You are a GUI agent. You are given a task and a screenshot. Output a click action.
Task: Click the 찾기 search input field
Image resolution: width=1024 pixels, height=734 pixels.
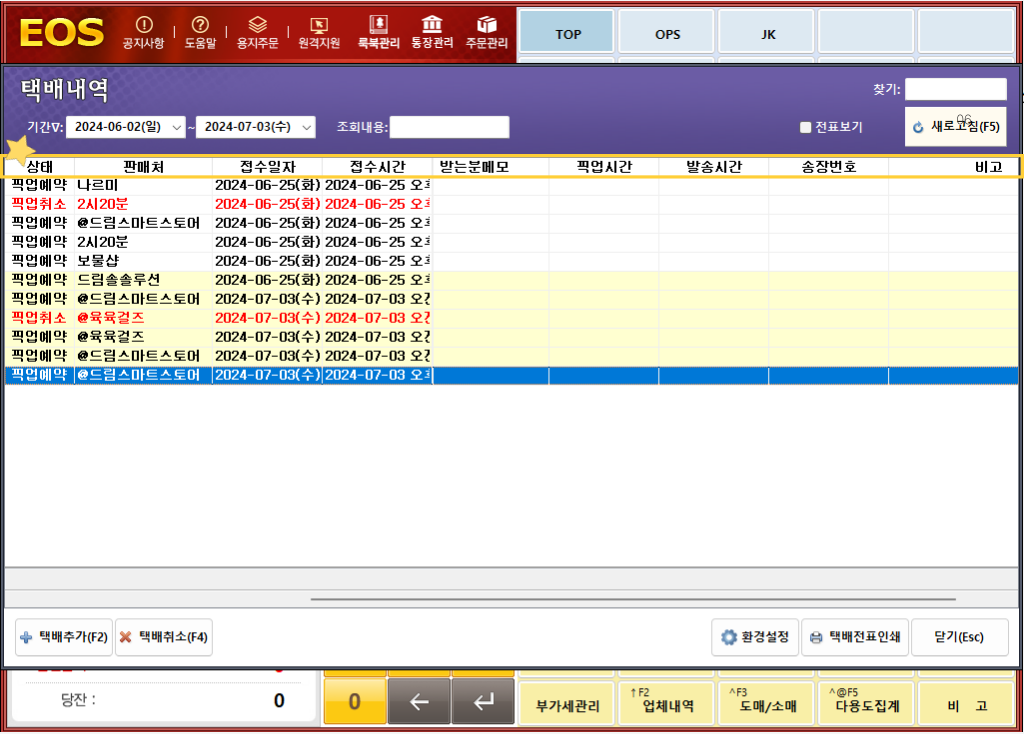[x=955, y=89]
